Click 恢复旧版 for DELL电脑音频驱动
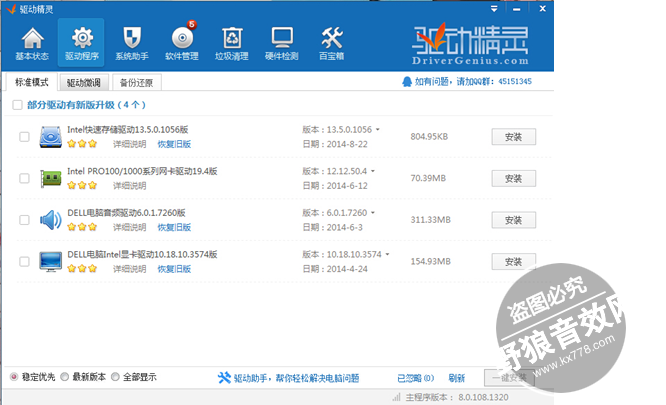 (174, 227)
